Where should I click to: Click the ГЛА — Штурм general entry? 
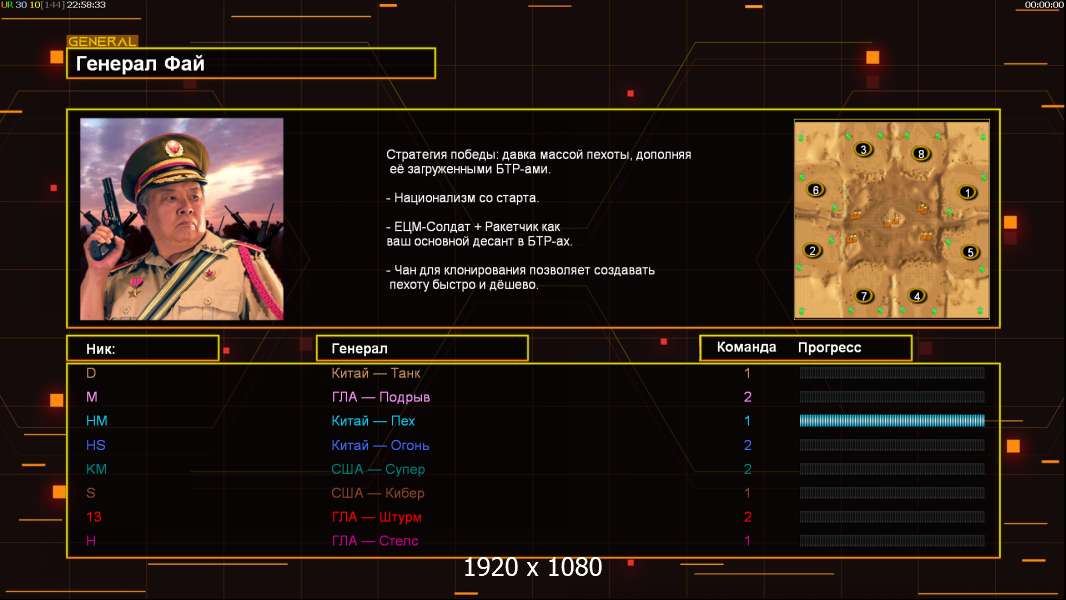(377, 517)
